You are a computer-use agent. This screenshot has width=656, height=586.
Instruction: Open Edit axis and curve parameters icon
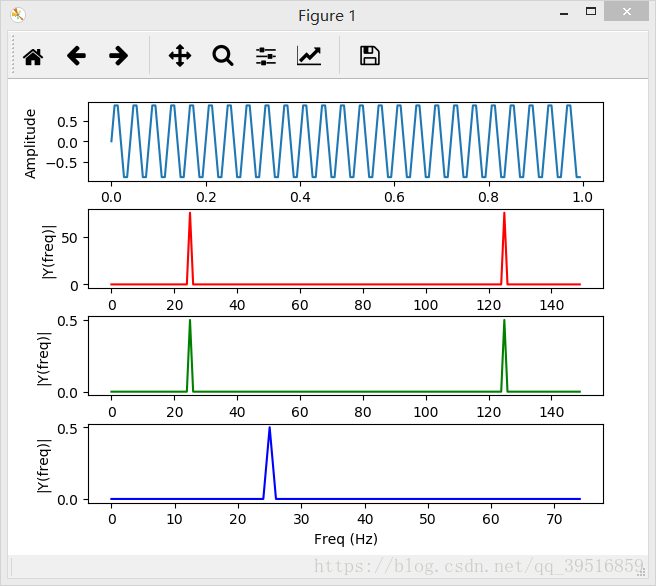point(309,56)
